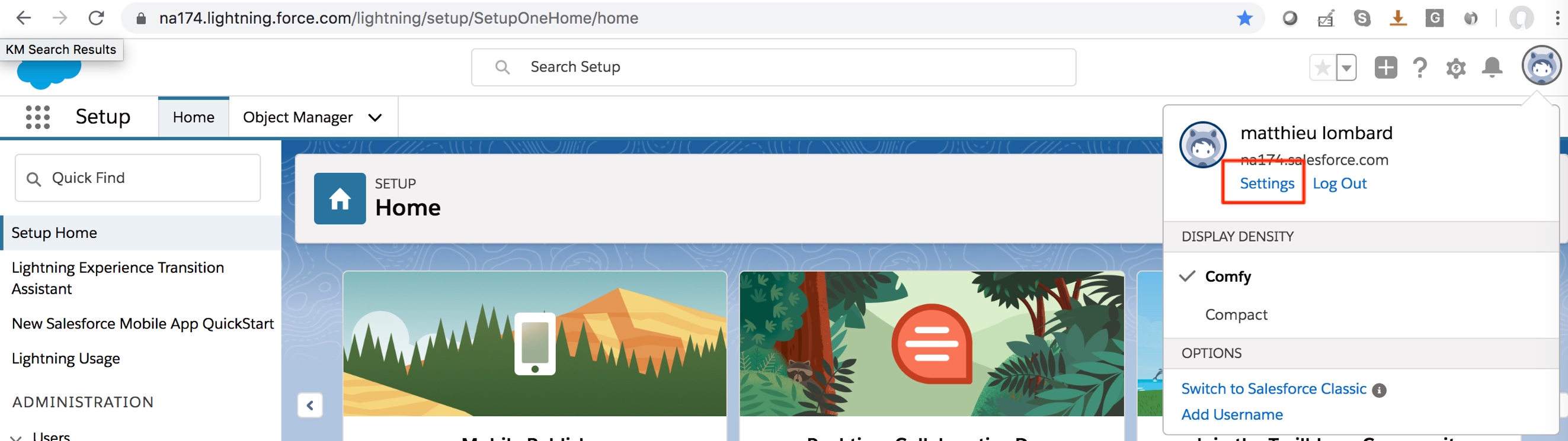The image size is (1568, 441).
Task: Go forward in browser history
Action: [x=60, y=18]
